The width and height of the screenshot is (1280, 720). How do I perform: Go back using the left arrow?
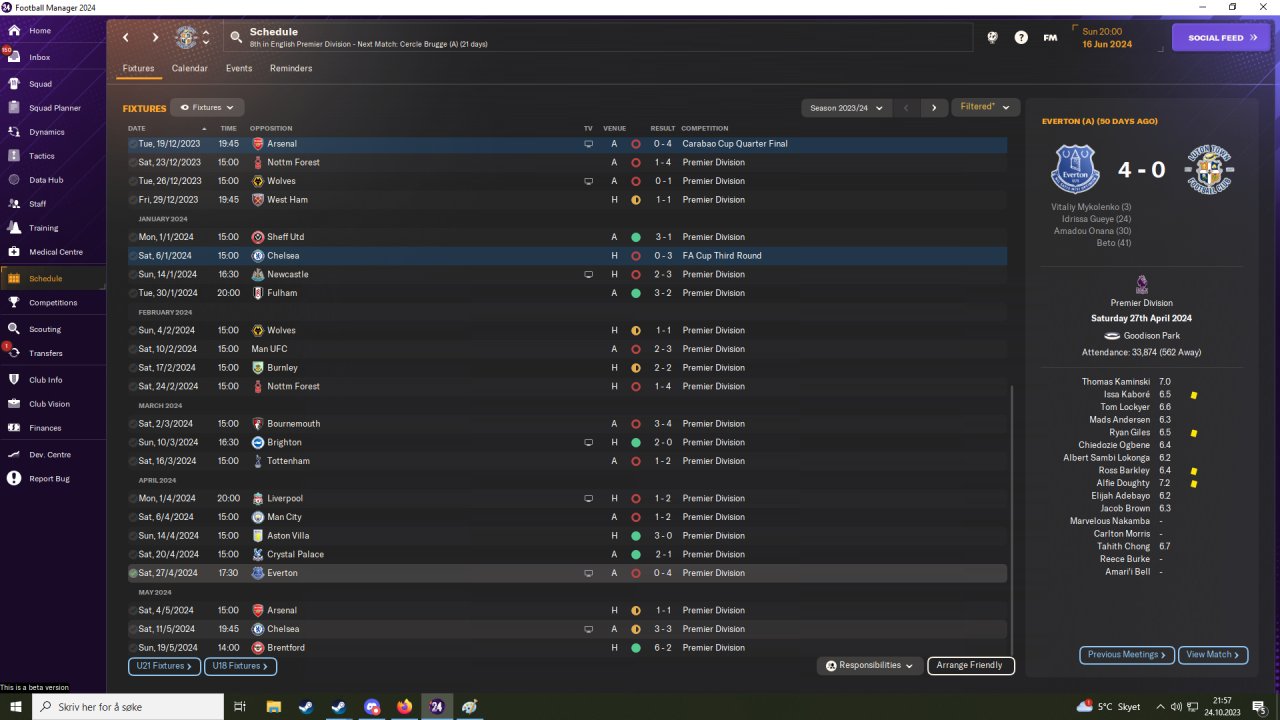(126, 38)
